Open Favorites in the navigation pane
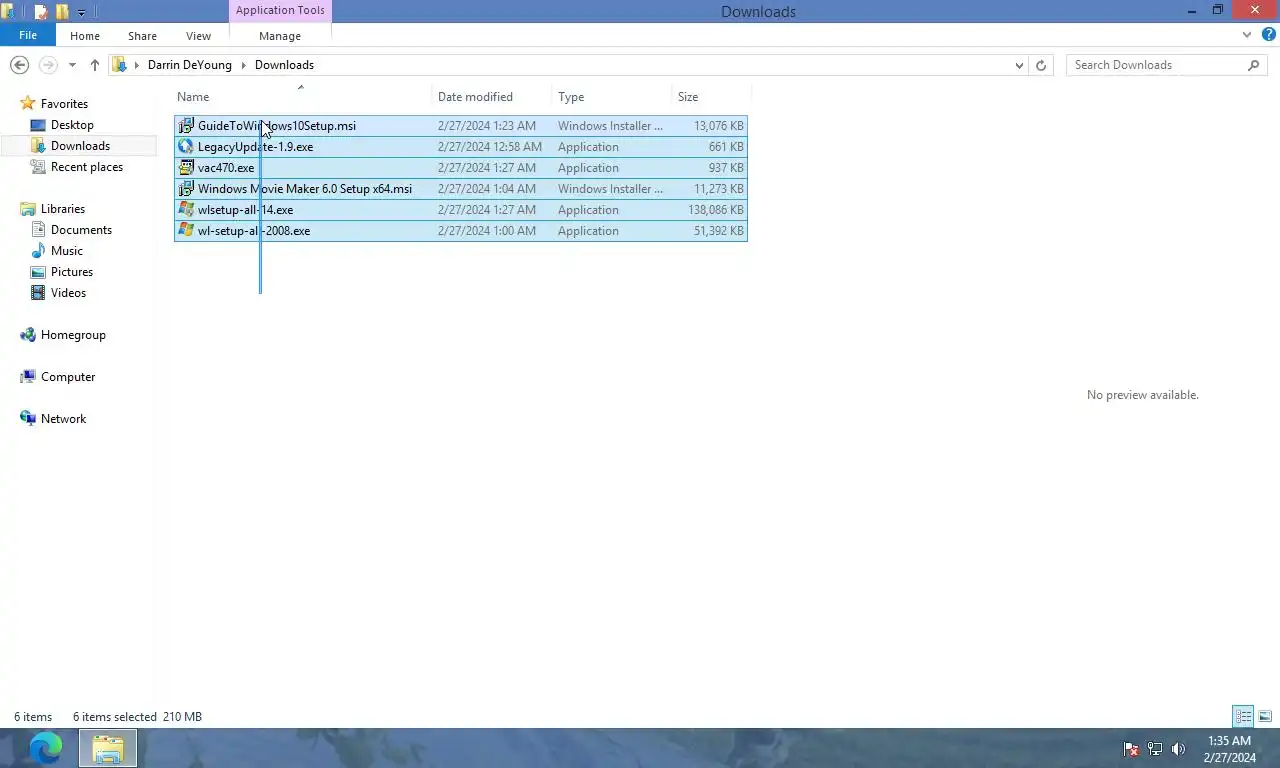 pos(64,104)
